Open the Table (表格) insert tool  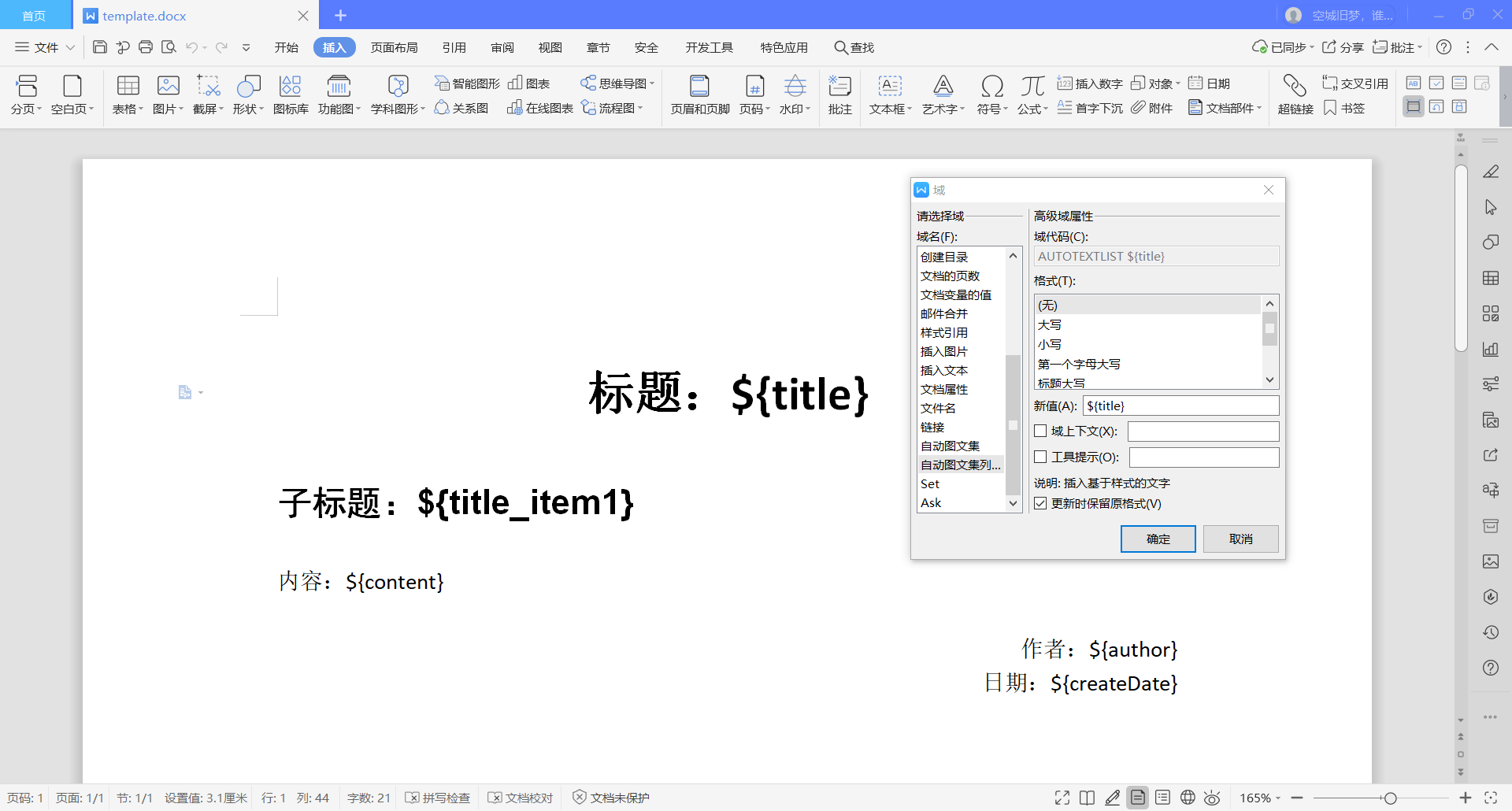coord(128,94)
